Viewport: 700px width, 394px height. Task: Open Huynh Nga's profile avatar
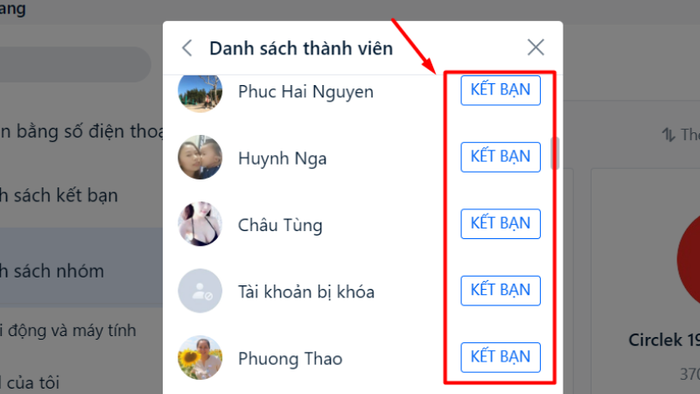coord(200,158)
